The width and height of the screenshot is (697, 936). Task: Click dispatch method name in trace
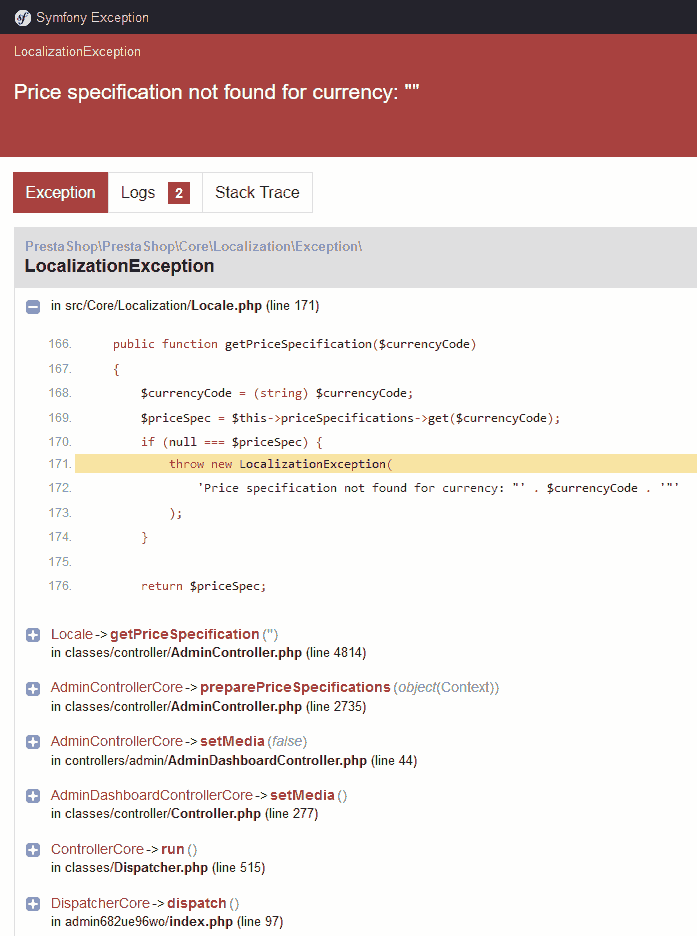point(196,903)
